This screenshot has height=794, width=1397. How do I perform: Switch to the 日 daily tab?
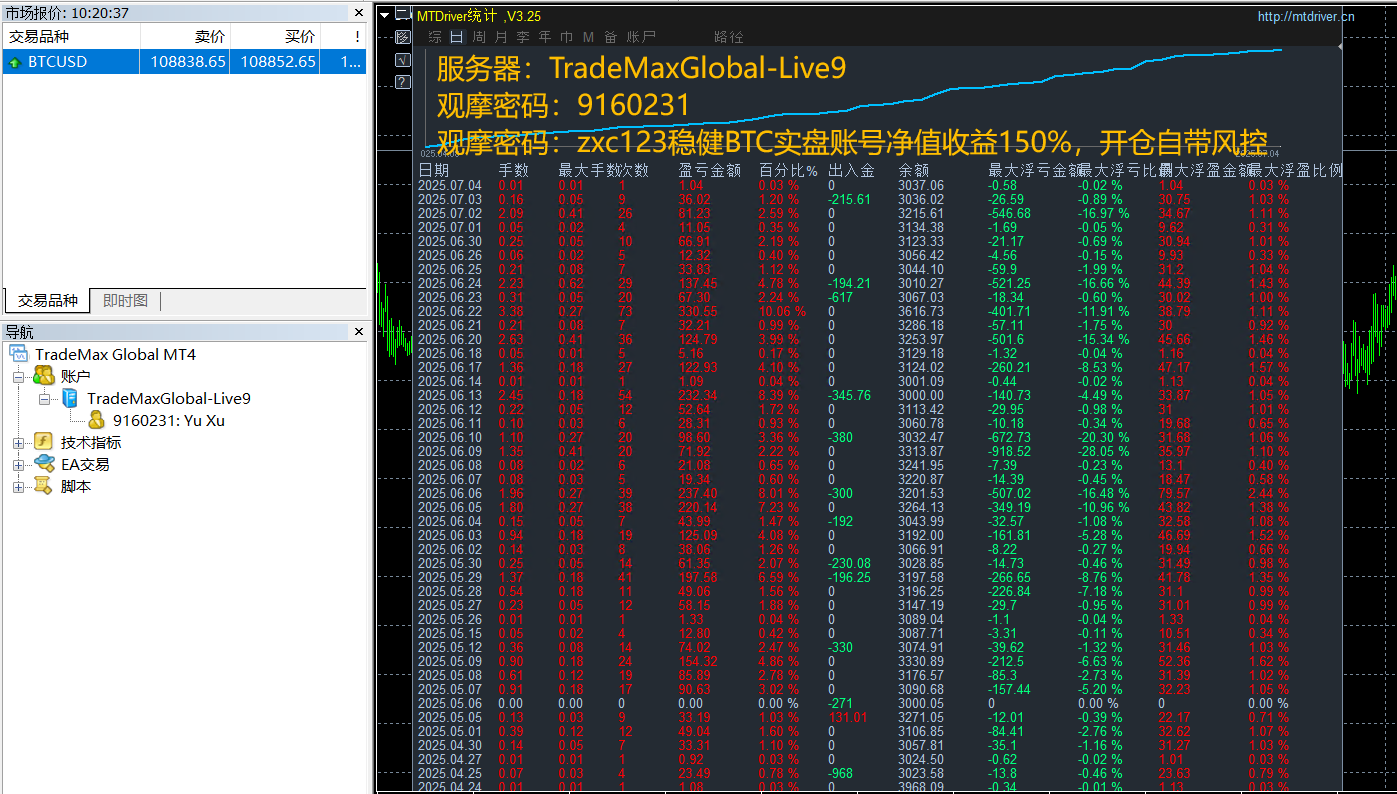[457, 37]
